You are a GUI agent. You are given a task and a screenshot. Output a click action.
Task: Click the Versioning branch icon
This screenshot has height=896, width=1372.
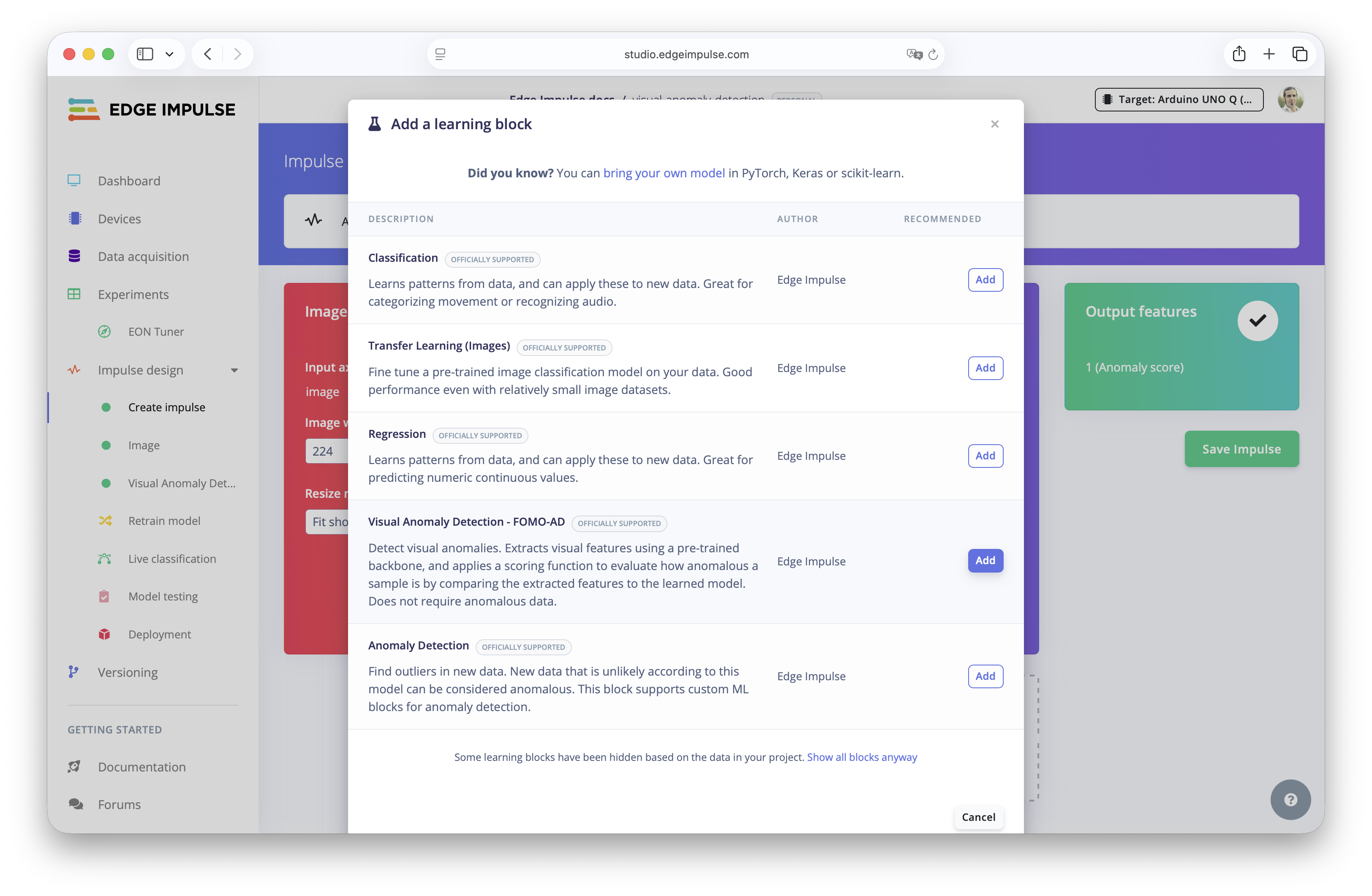(x=73, y=672)
